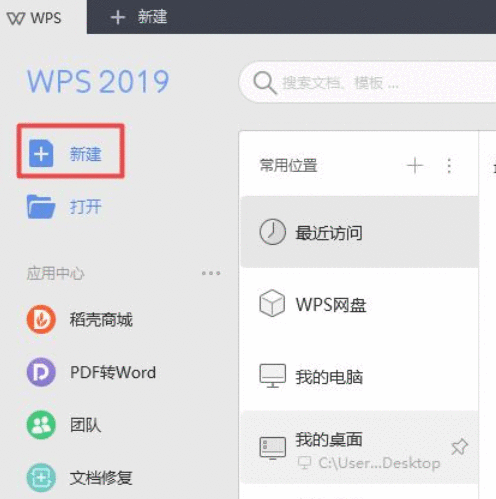
Task: Open 常用位置 vertical dots menu
Action: point(449,166)
